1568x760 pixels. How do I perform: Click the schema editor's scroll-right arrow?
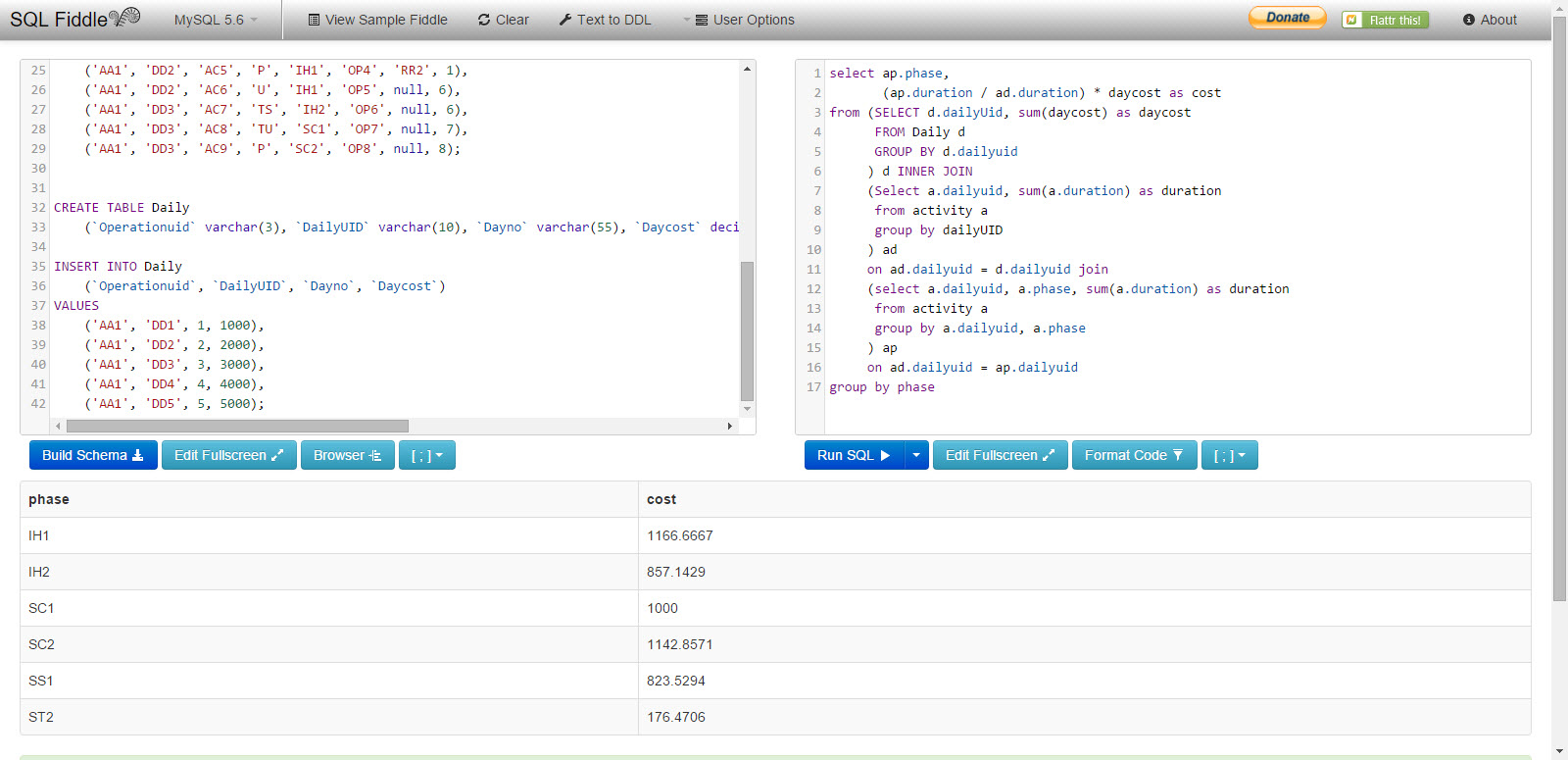pos(730,426)
